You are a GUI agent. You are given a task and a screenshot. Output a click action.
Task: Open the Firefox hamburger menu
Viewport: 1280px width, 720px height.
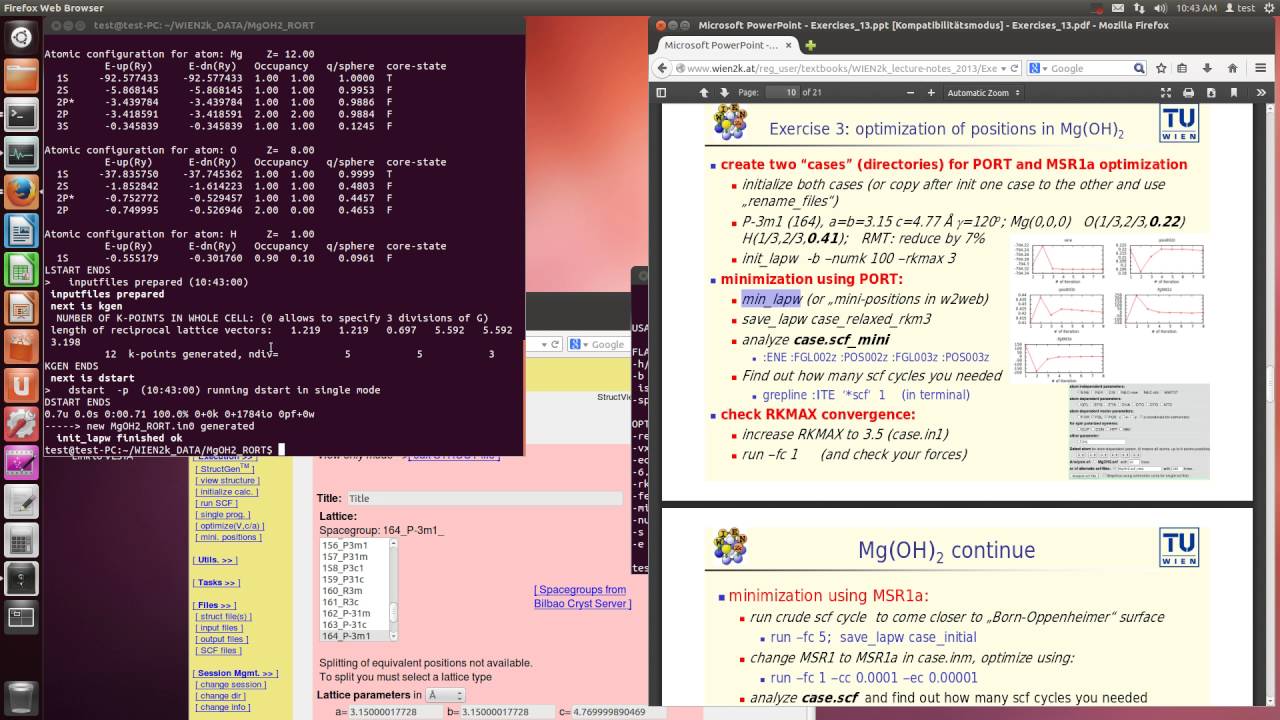pos(1259,68)
